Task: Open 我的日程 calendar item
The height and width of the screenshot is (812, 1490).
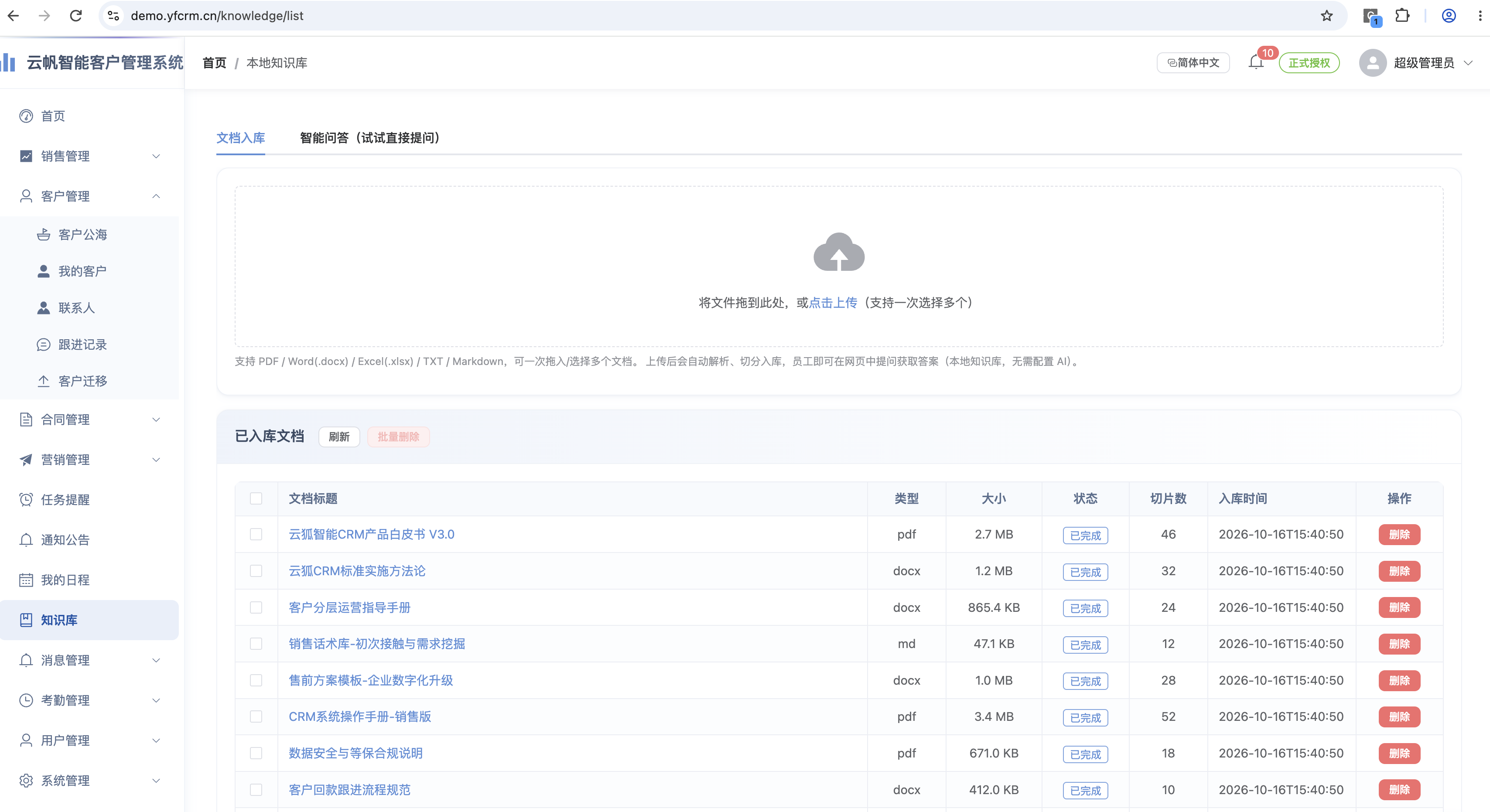Action: (x=89, y=580)
